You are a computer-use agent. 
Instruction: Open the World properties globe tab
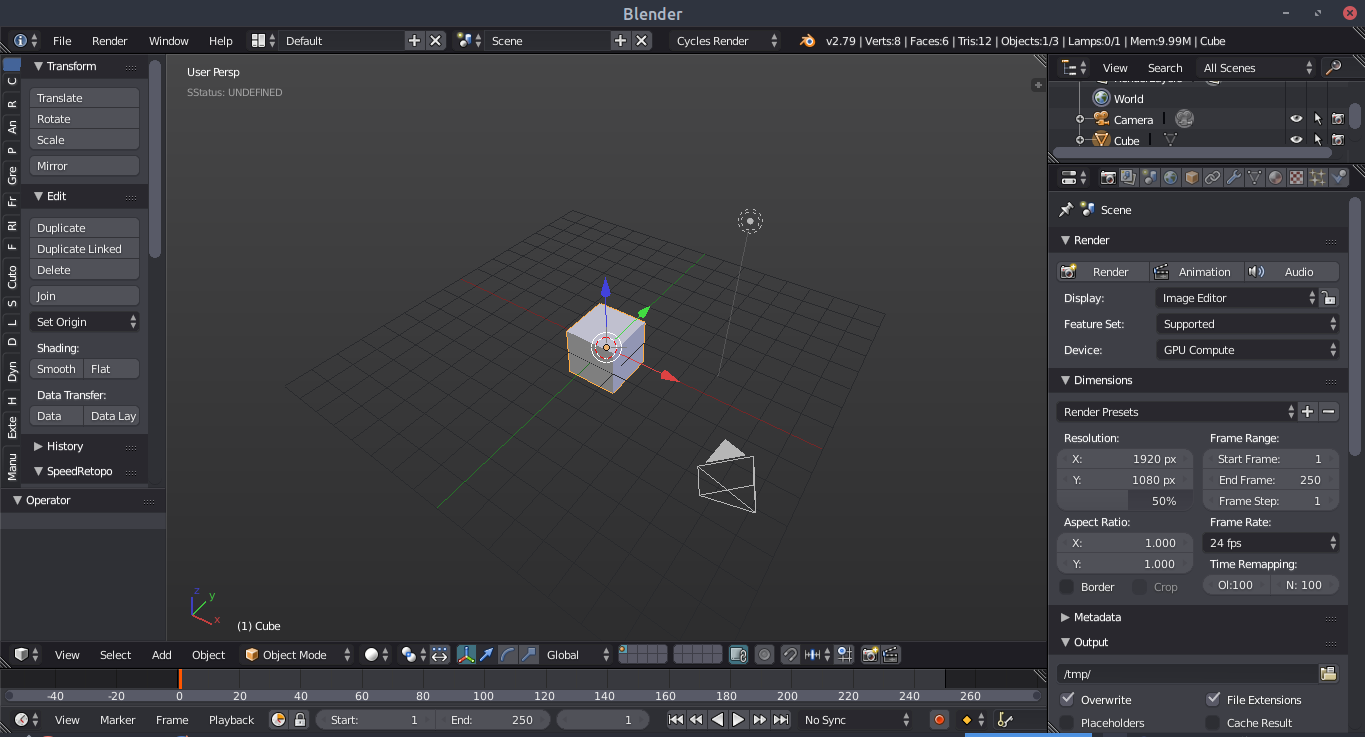[1171, 177]
